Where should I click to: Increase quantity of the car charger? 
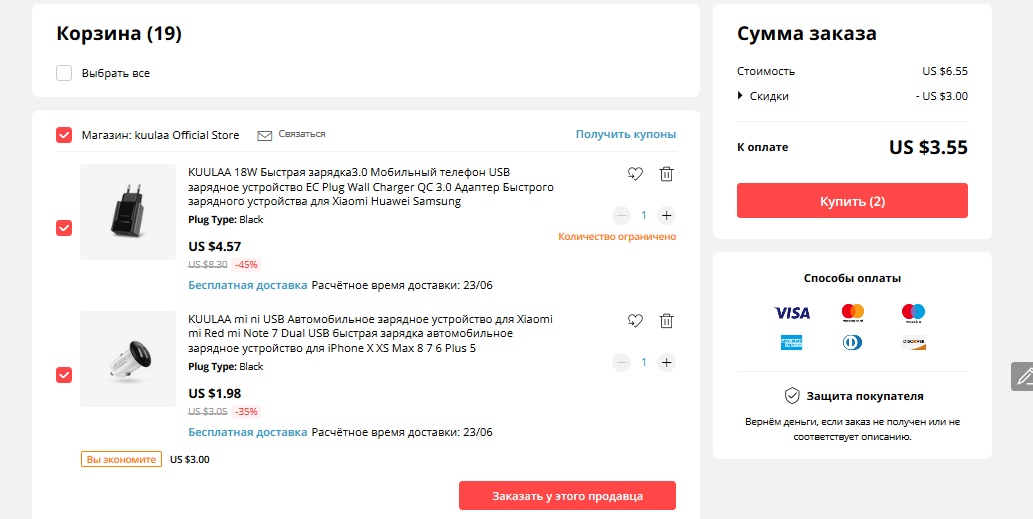coord(667,362)
